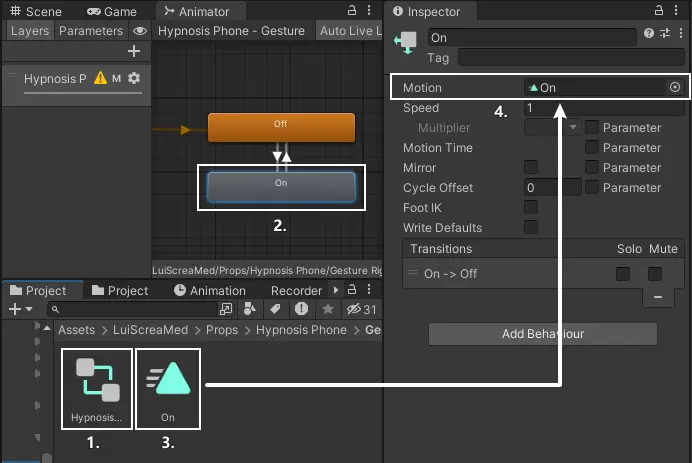Enable the Cycle Offset Parameter checkbox
This screenshot has height=463, width=692.
[x=592, y=188]
